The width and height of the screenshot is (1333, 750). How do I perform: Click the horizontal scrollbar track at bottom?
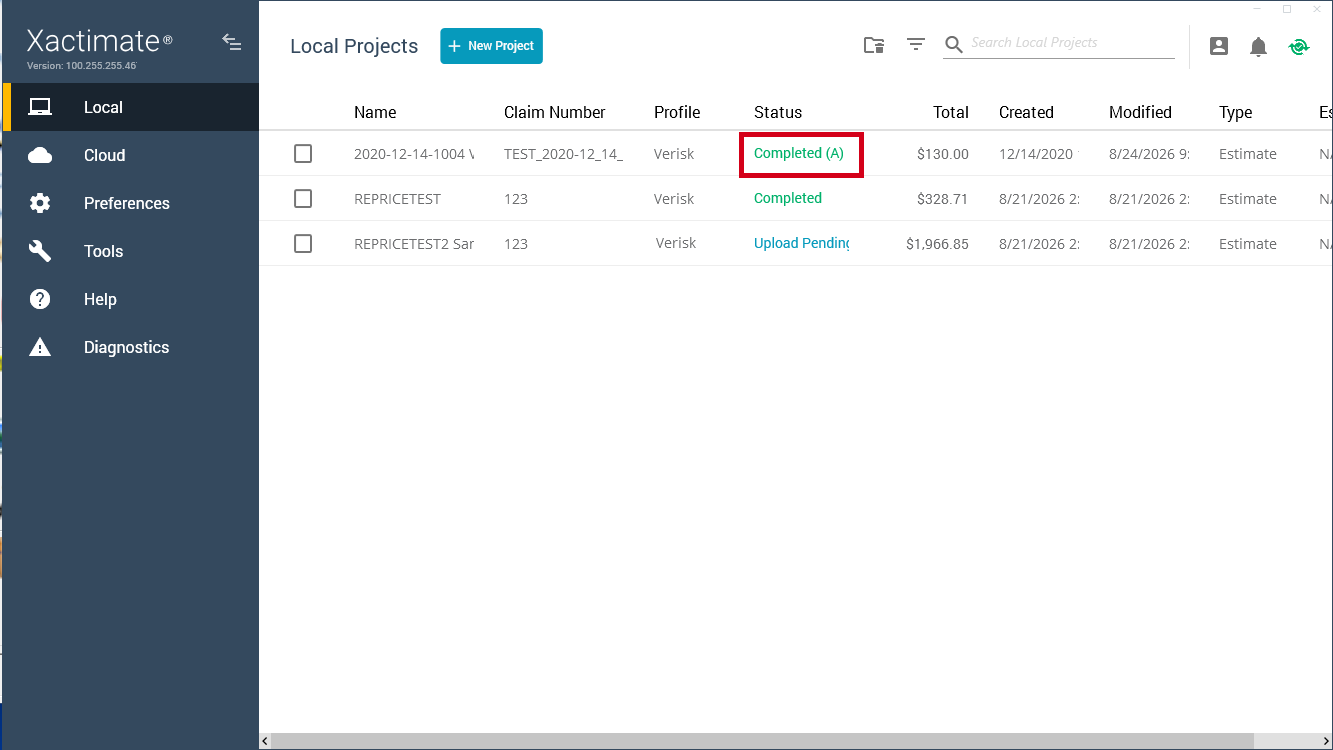tap(796, 741)
